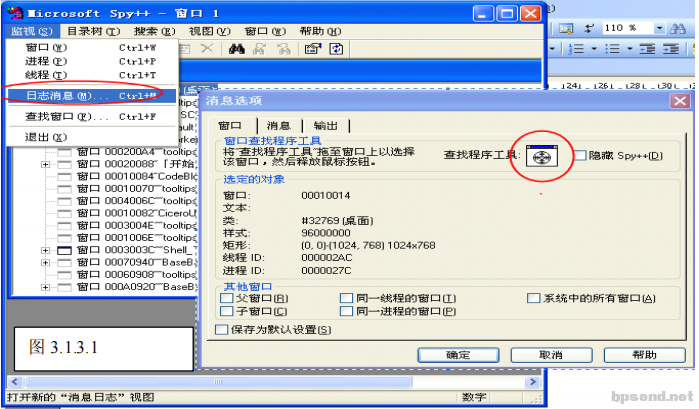This screenshot has width=699, height=409.
Task: Select 日志消息(M)... from the 监视 menu
Action: [91, 96]
